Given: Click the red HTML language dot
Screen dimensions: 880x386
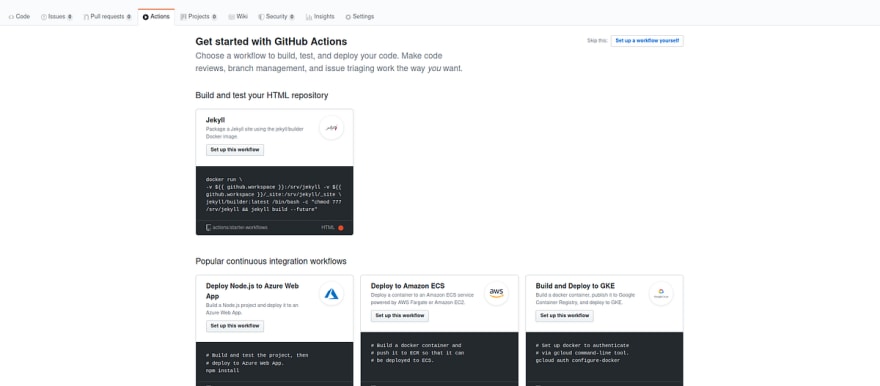Looking at the screenshot, I should (341, 228).
